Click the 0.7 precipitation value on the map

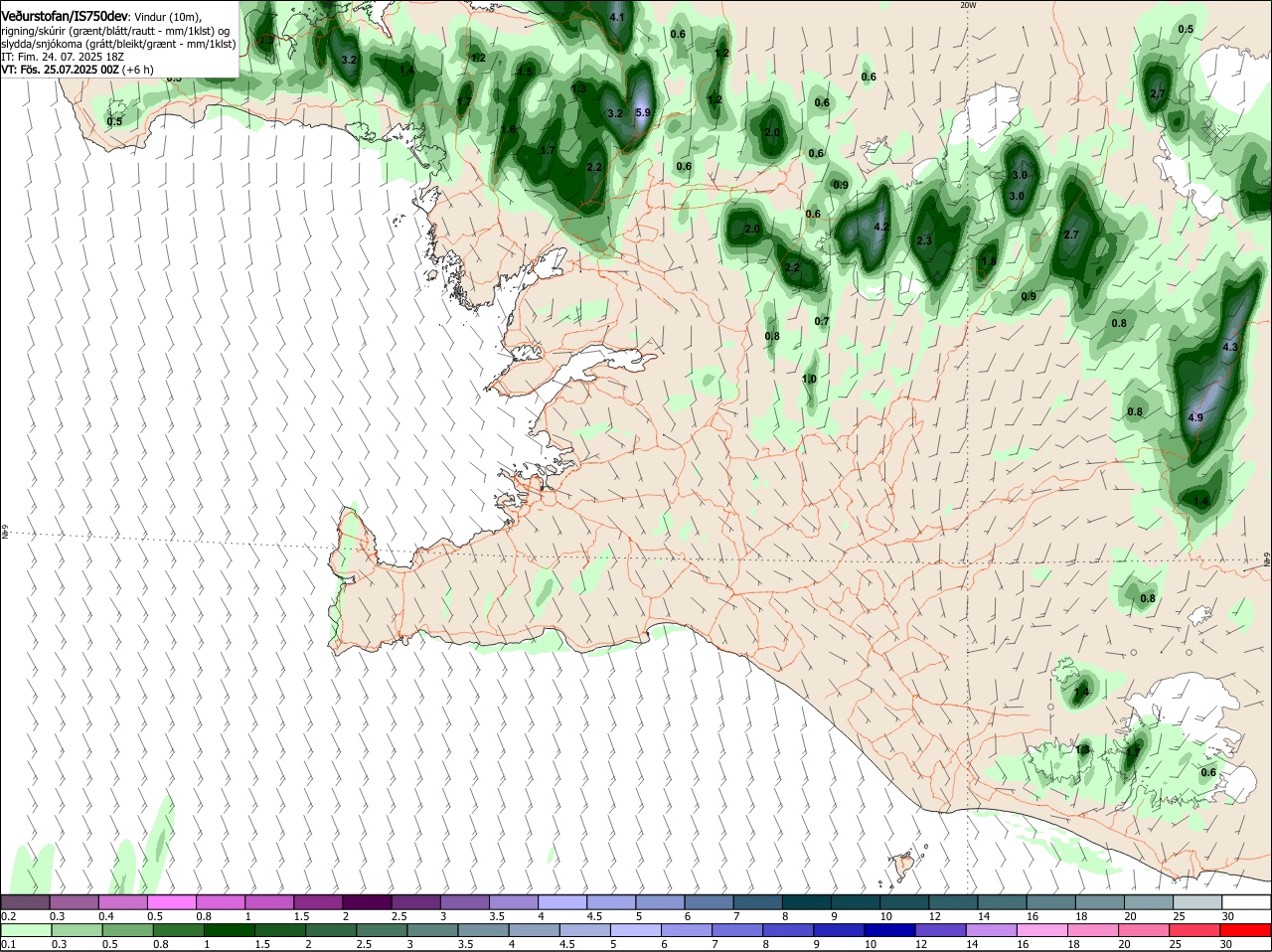[x=822, y=321]
